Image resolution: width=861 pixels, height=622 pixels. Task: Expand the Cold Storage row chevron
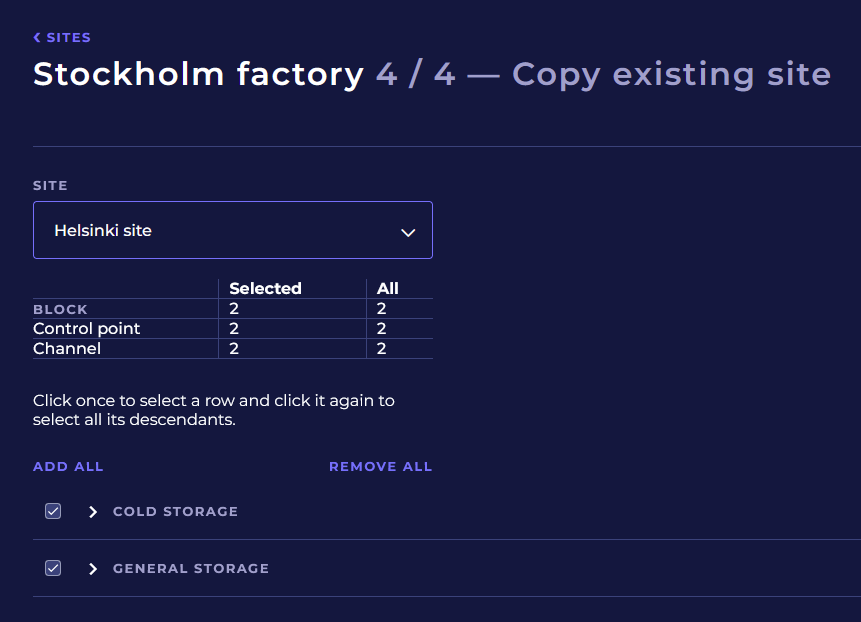click(93, 512)
